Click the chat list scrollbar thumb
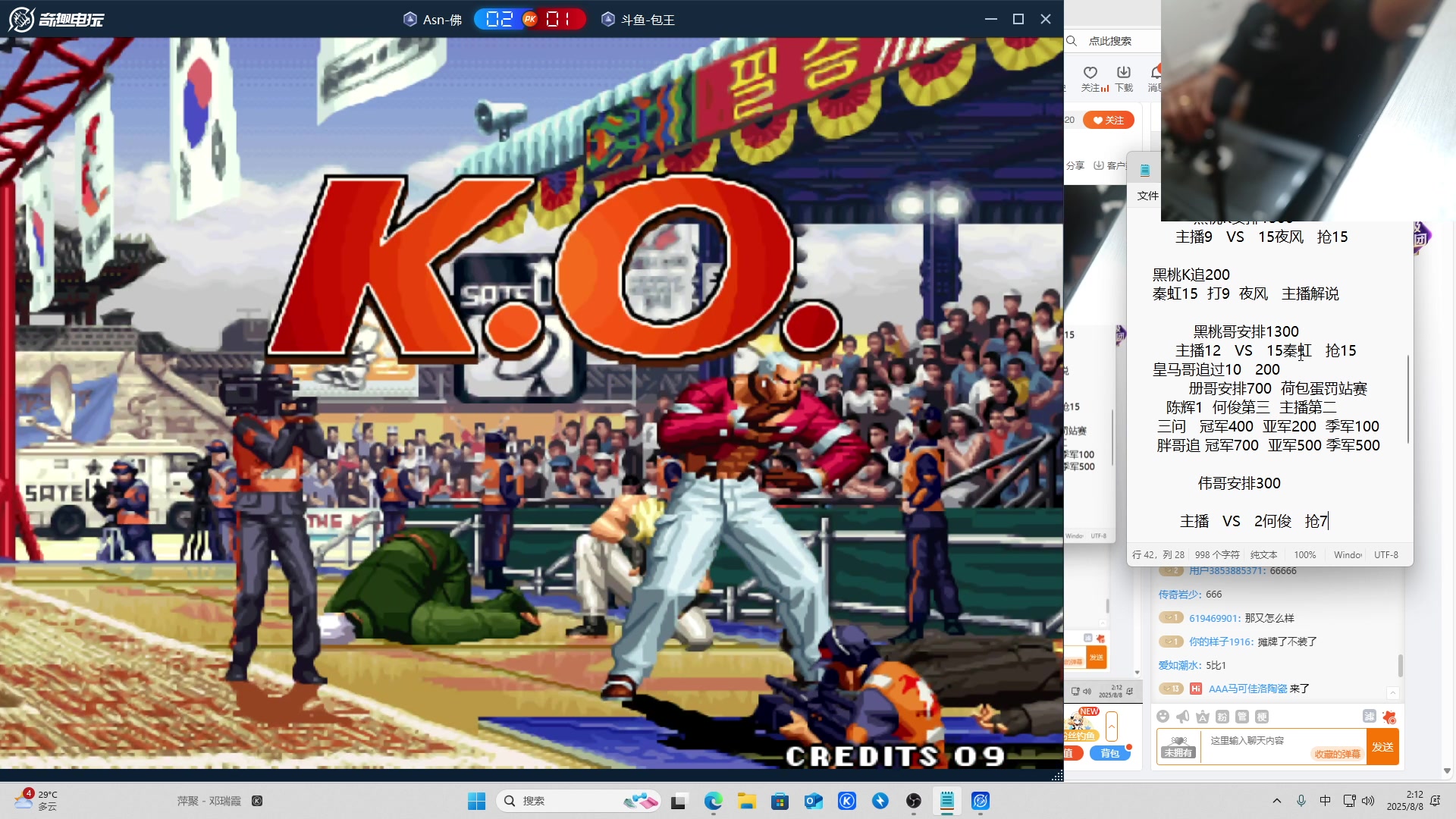1456x819 pixels. pyautogui.click(x=1400, y=665)
